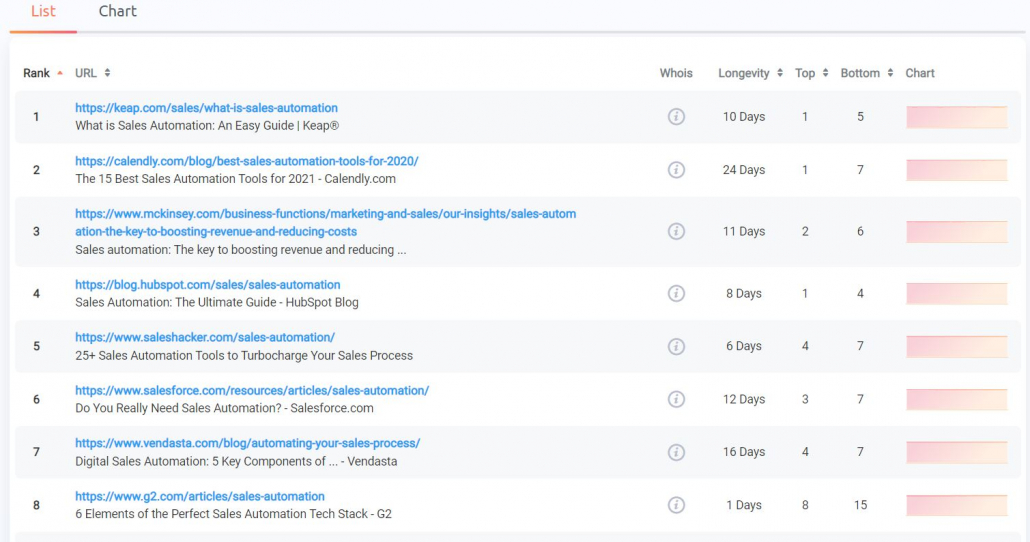
Task: Open salesforce.com sales-automation article link
Action: pyautogui.click(x=252, y=390)
